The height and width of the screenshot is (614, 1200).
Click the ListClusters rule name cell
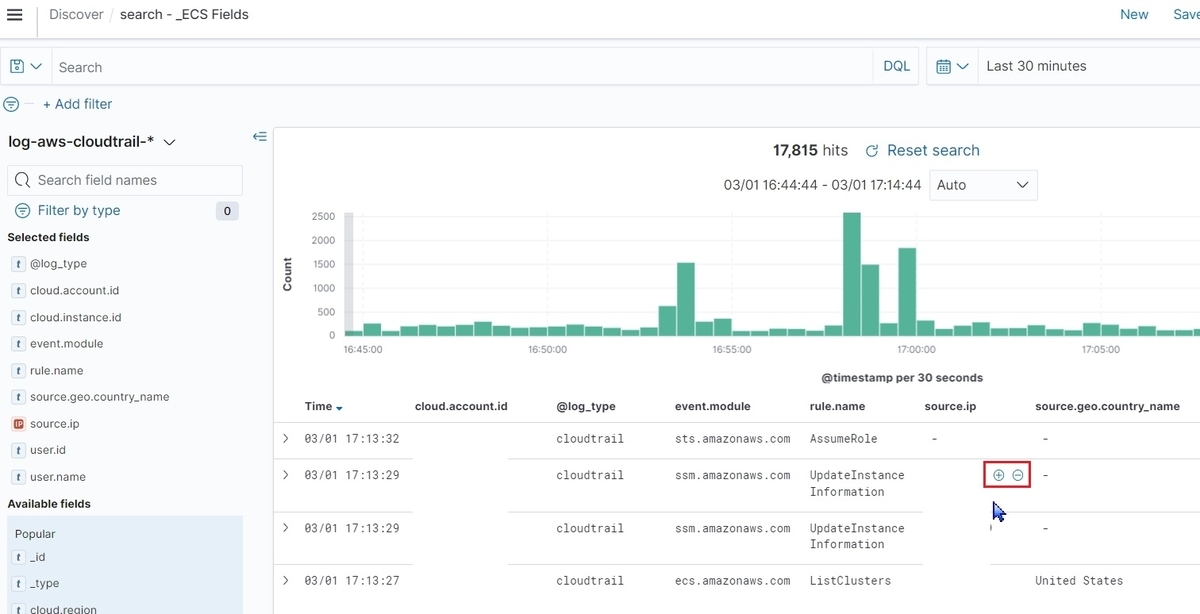coord(850,581)
